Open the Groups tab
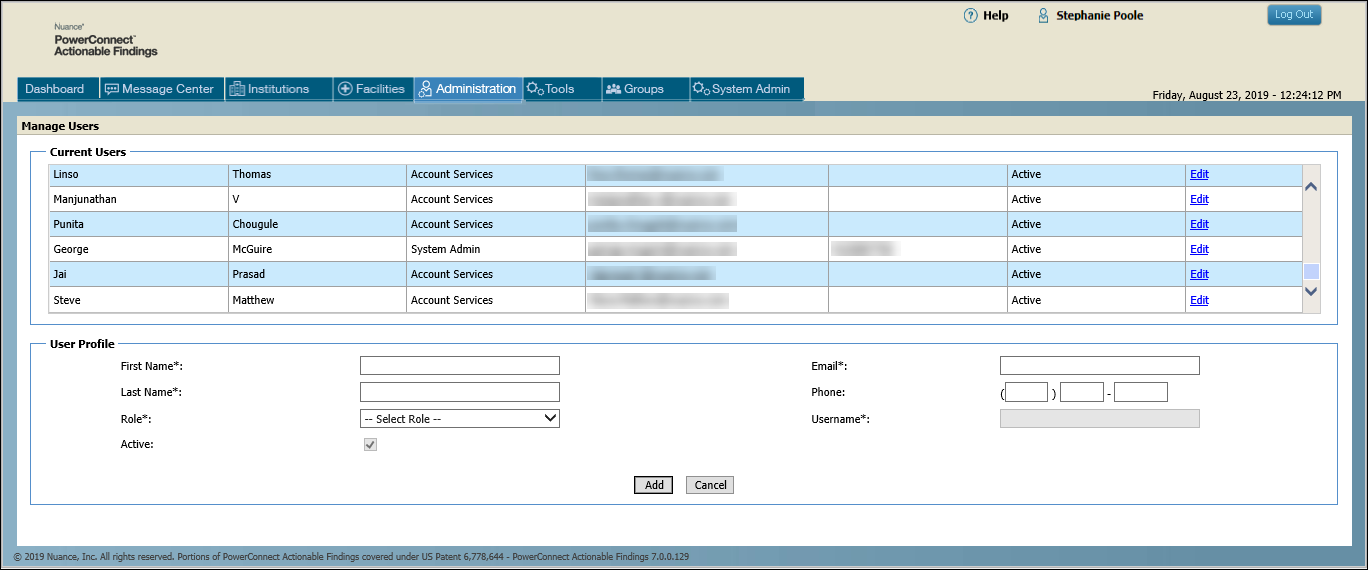The width and height of the screenshot is (1368, 570). click(x=645, y=89)
